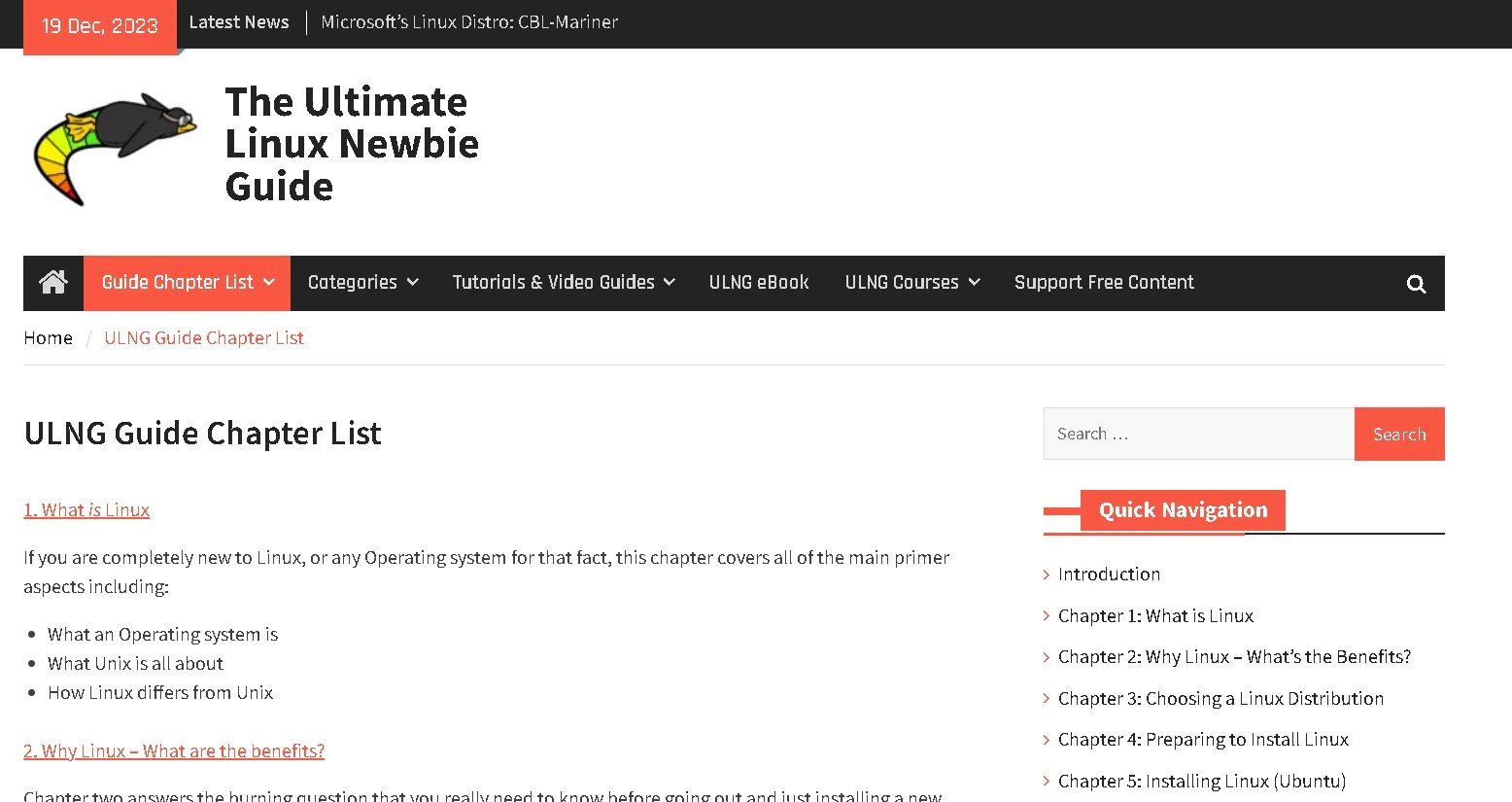Click the Introduction quick navigation link
The width and height of the screenshot is (1512, 802).
(1109, 575)
